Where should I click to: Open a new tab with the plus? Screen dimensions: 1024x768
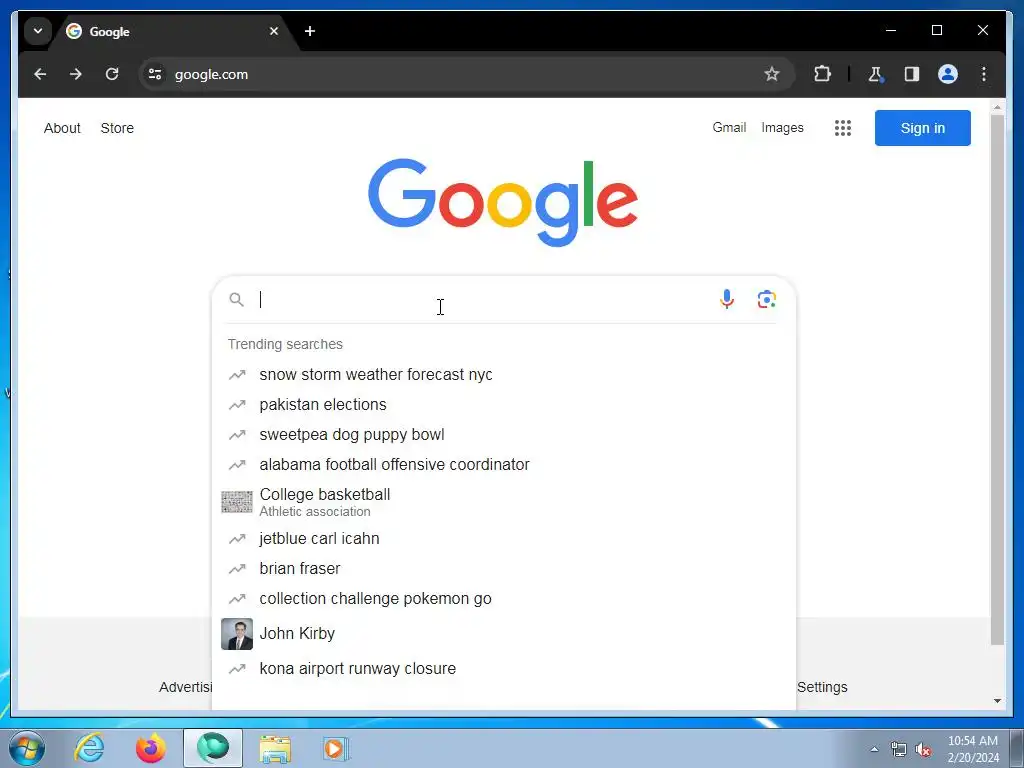[310, 31]
